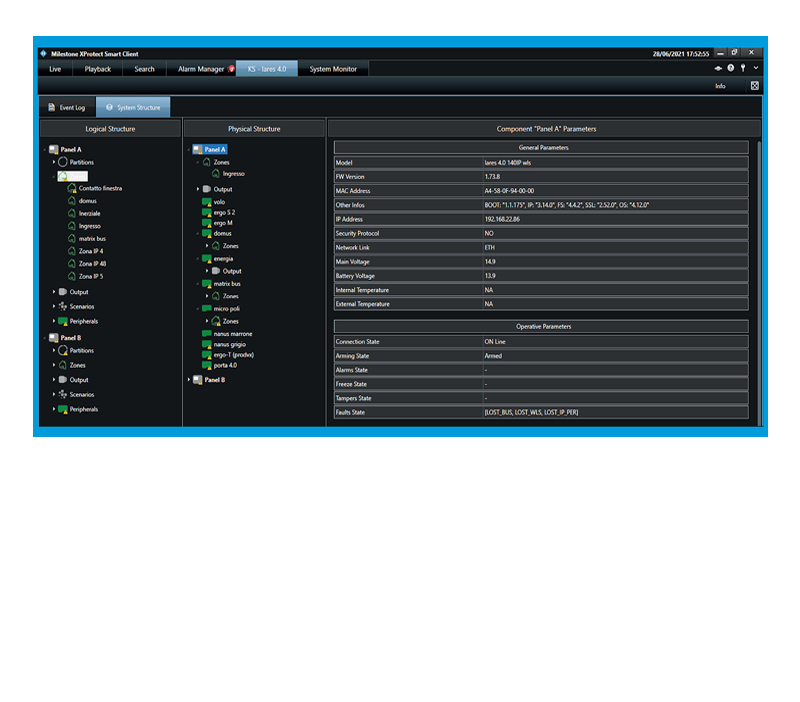Select Zona IP 5 in the tree

91,277
